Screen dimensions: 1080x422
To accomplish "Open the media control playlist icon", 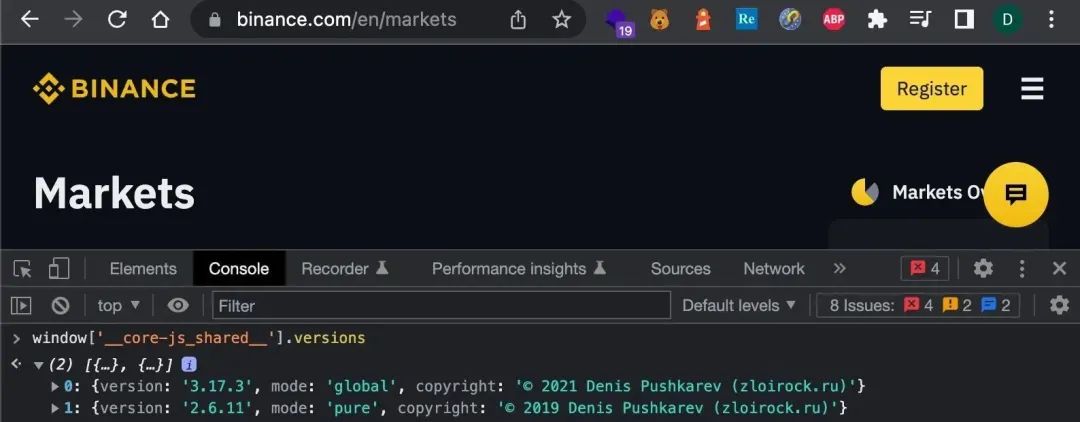I will coord(920,19).
